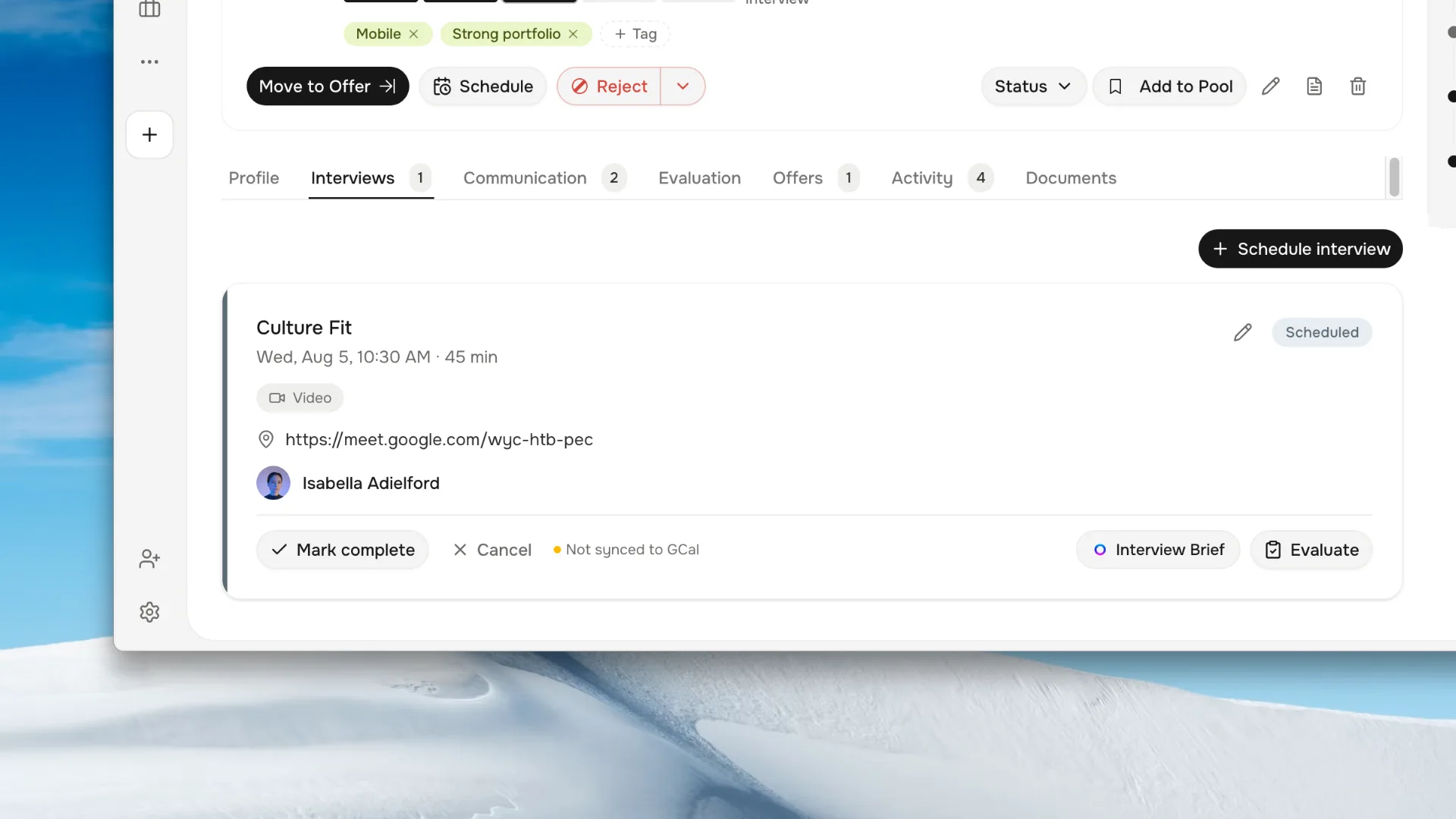Click the interview date Wed, Aug 5, 10:30 AM
Image resolution: width=1456 pixels, height=819 pixels.
(344, 357)
